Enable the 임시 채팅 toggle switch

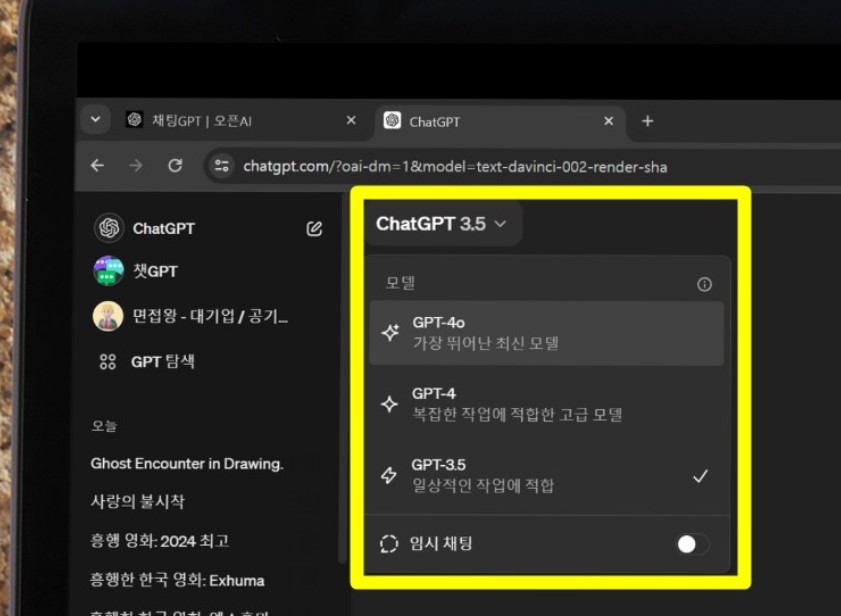coord(692,544)
